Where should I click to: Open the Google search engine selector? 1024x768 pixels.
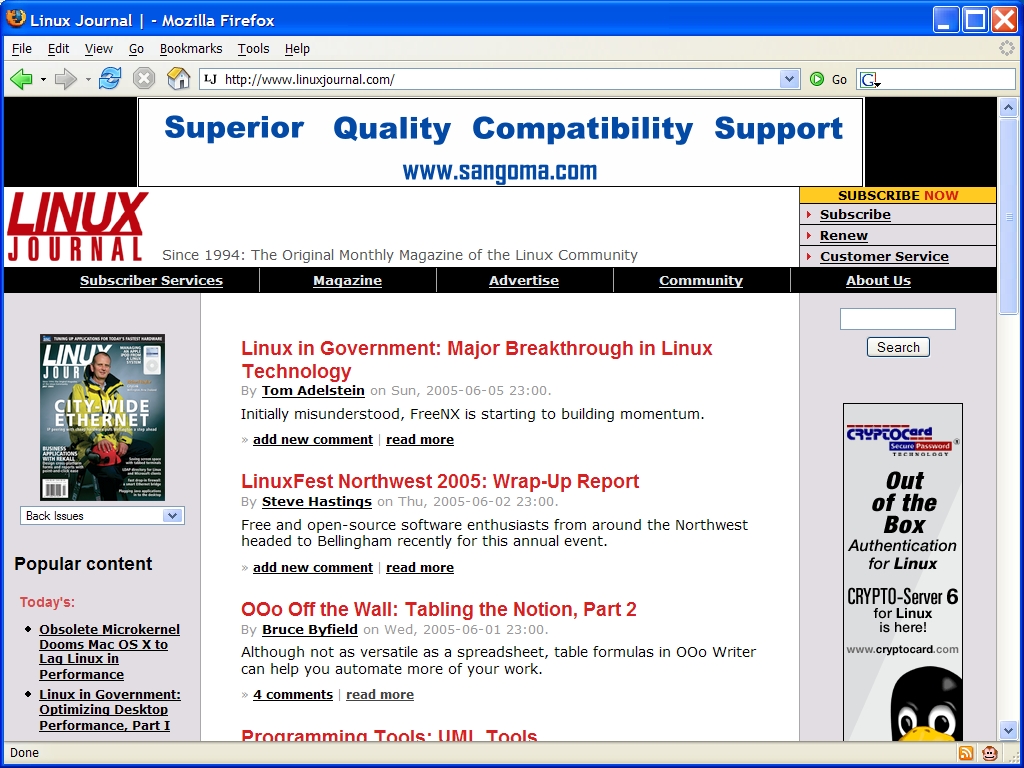pos(869,80)
